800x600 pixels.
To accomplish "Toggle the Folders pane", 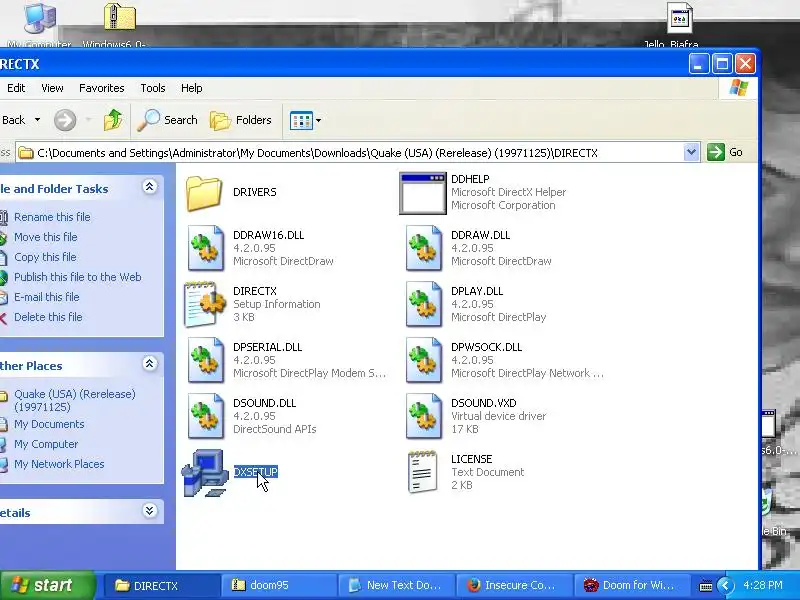I will coord(240,120).
